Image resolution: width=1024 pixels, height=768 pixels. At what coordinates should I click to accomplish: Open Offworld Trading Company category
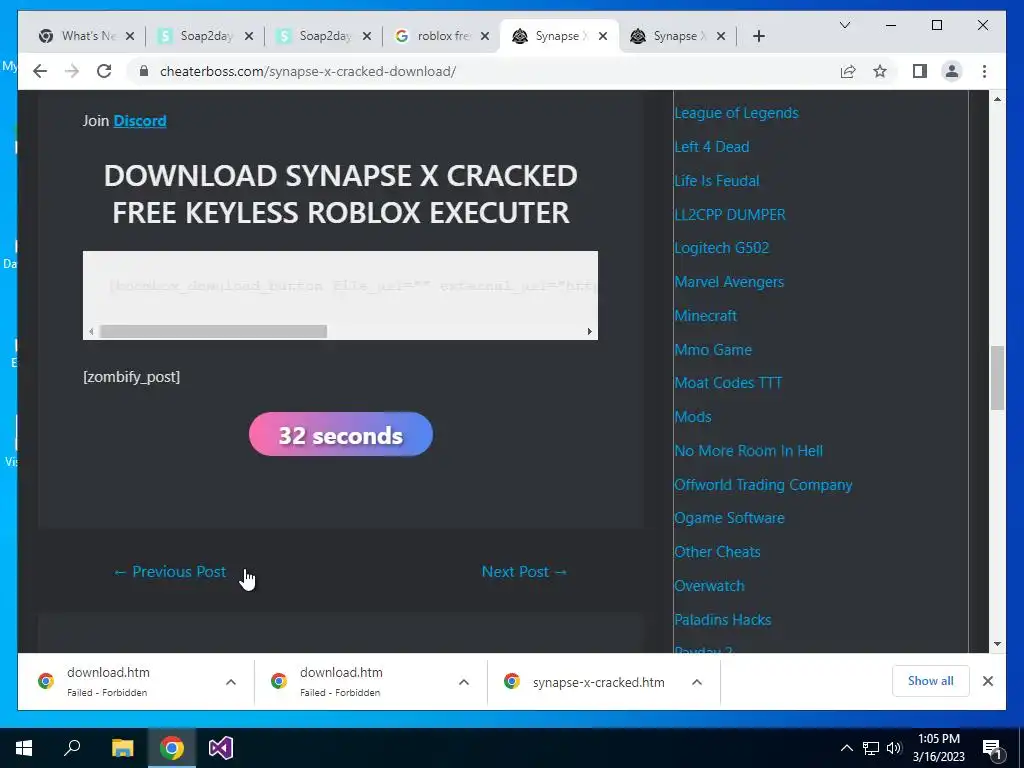(x=763, y=485)
